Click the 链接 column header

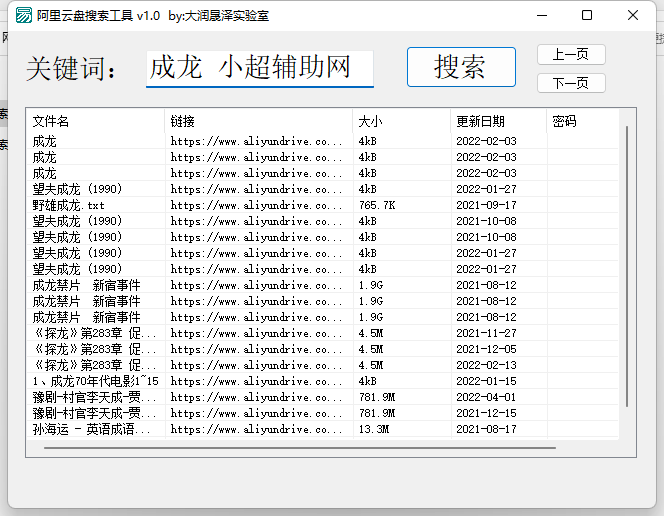pyautogui.click(x=258, y=121)
